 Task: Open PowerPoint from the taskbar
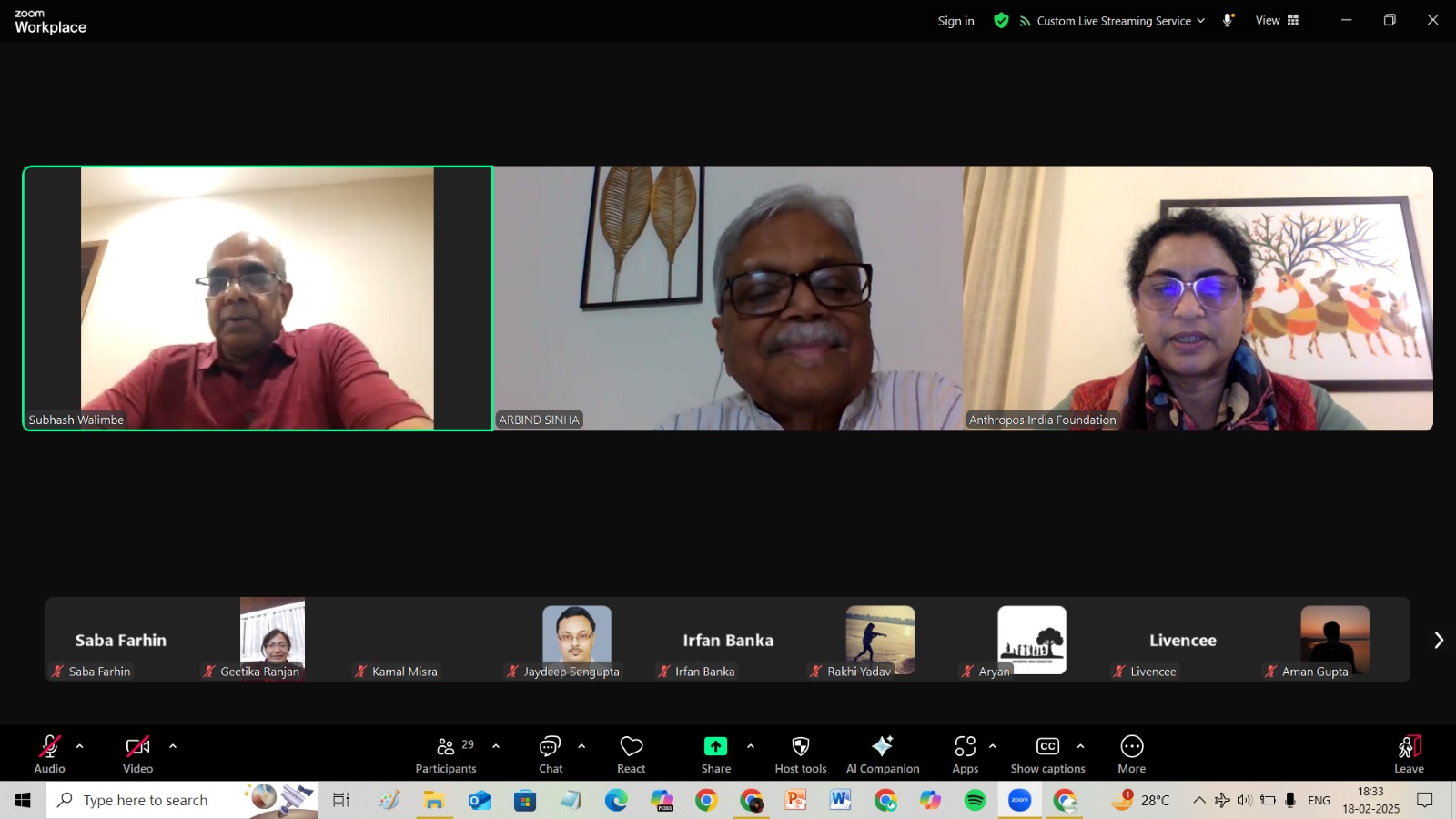796,800
